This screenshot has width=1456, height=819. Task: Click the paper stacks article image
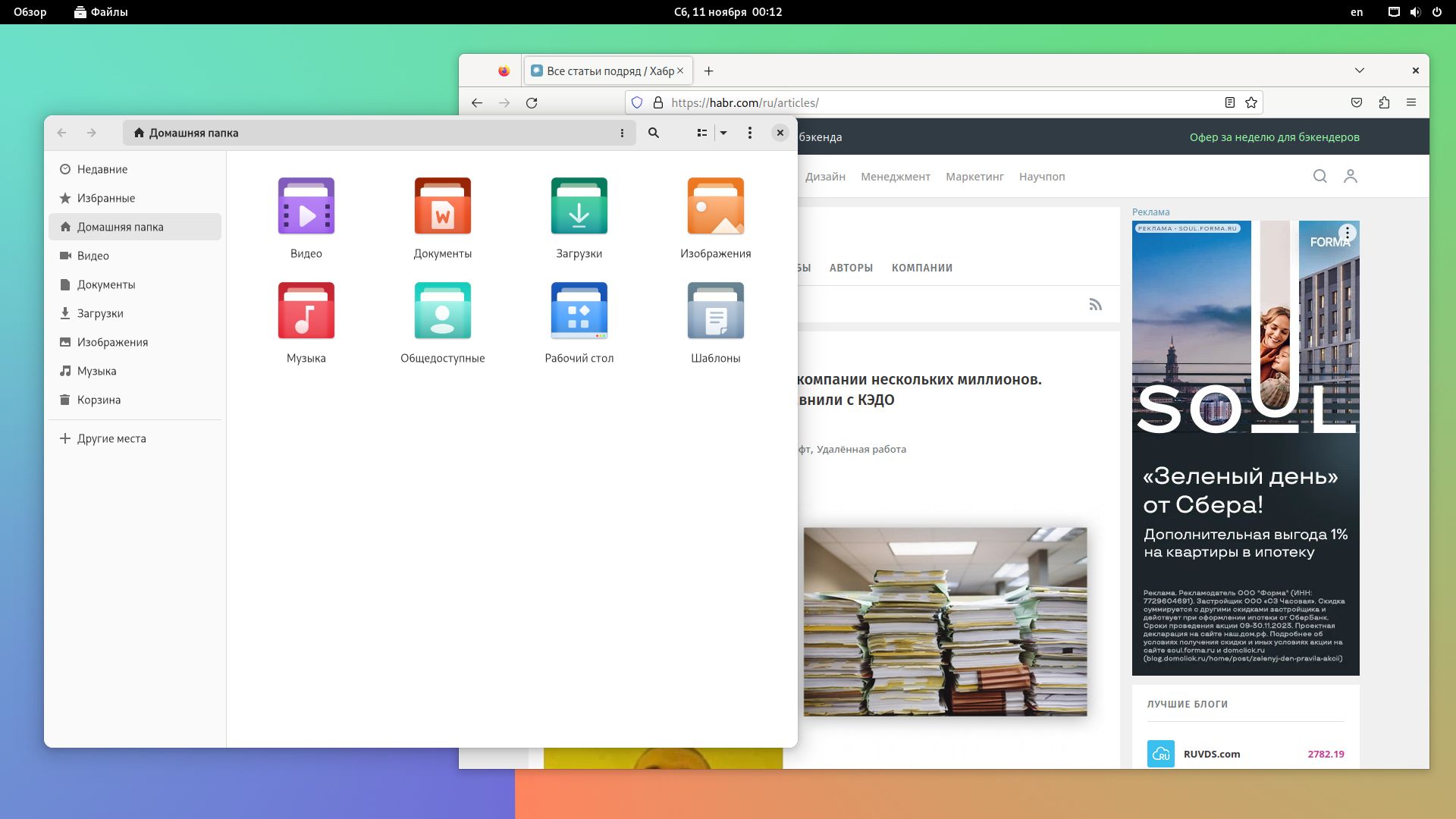click(946, 622)
